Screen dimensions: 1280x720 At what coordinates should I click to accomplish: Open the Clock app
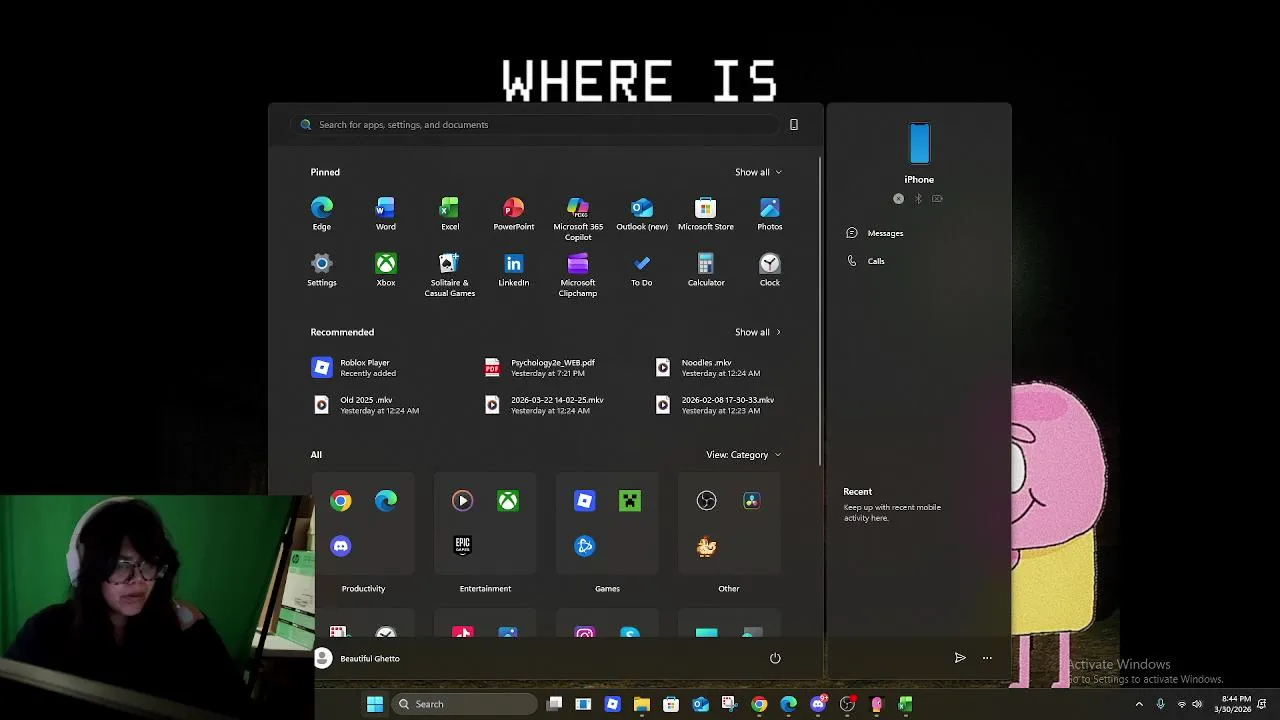click(769, 269)
